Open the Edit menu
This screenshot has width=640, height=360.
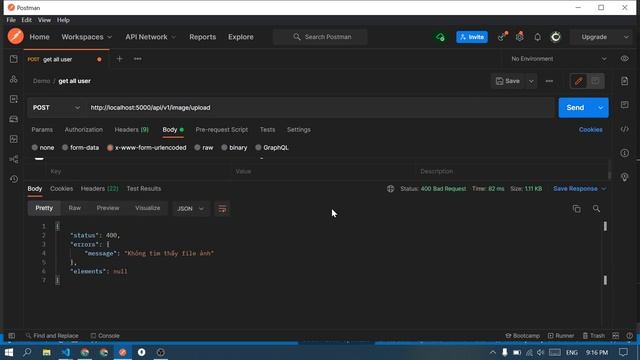click(x=27, y=20)
